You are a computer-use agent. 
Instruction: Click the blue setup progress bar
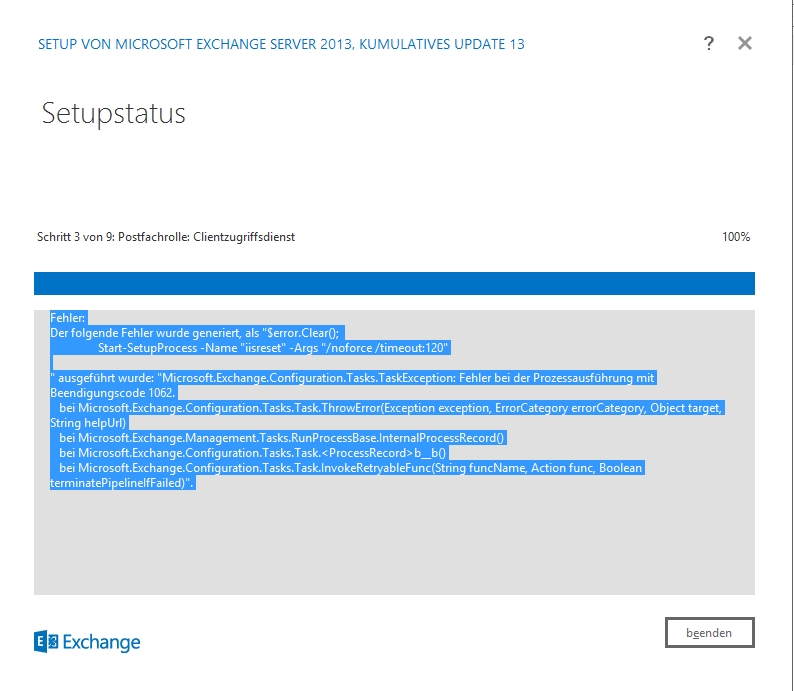pyautogui.click(x=394, y=283)
